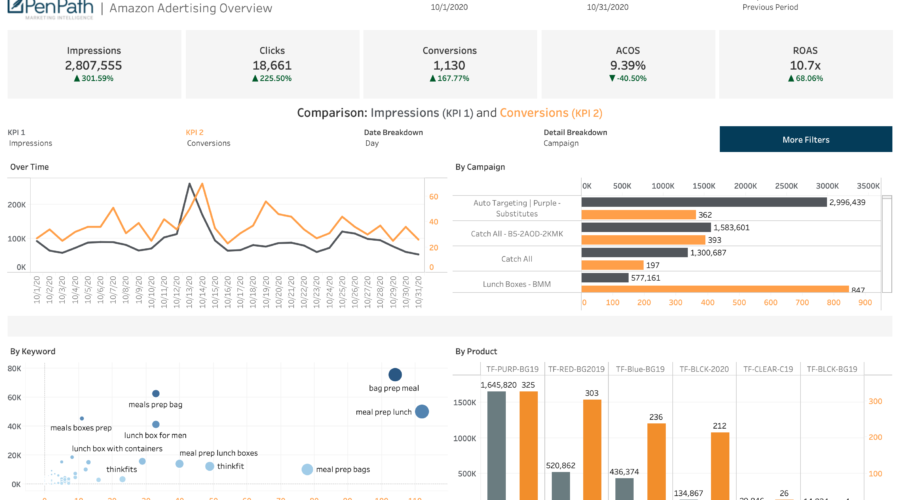
Task: Click the Amazon Adertising Overview title
Action: (x=191, y=8)
